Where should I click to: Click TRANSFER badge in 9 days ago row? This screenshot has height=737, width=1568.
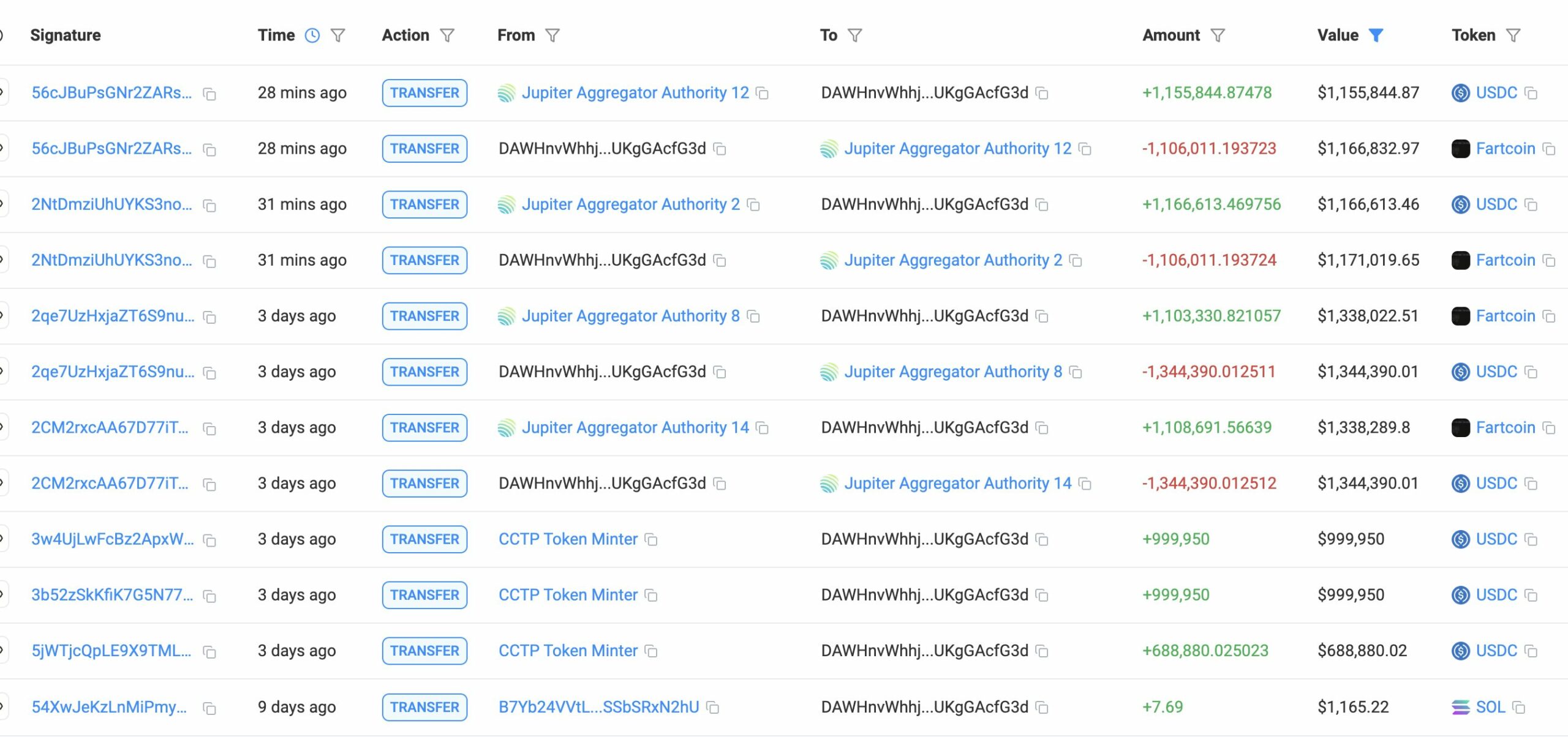[x=424, y=707]
